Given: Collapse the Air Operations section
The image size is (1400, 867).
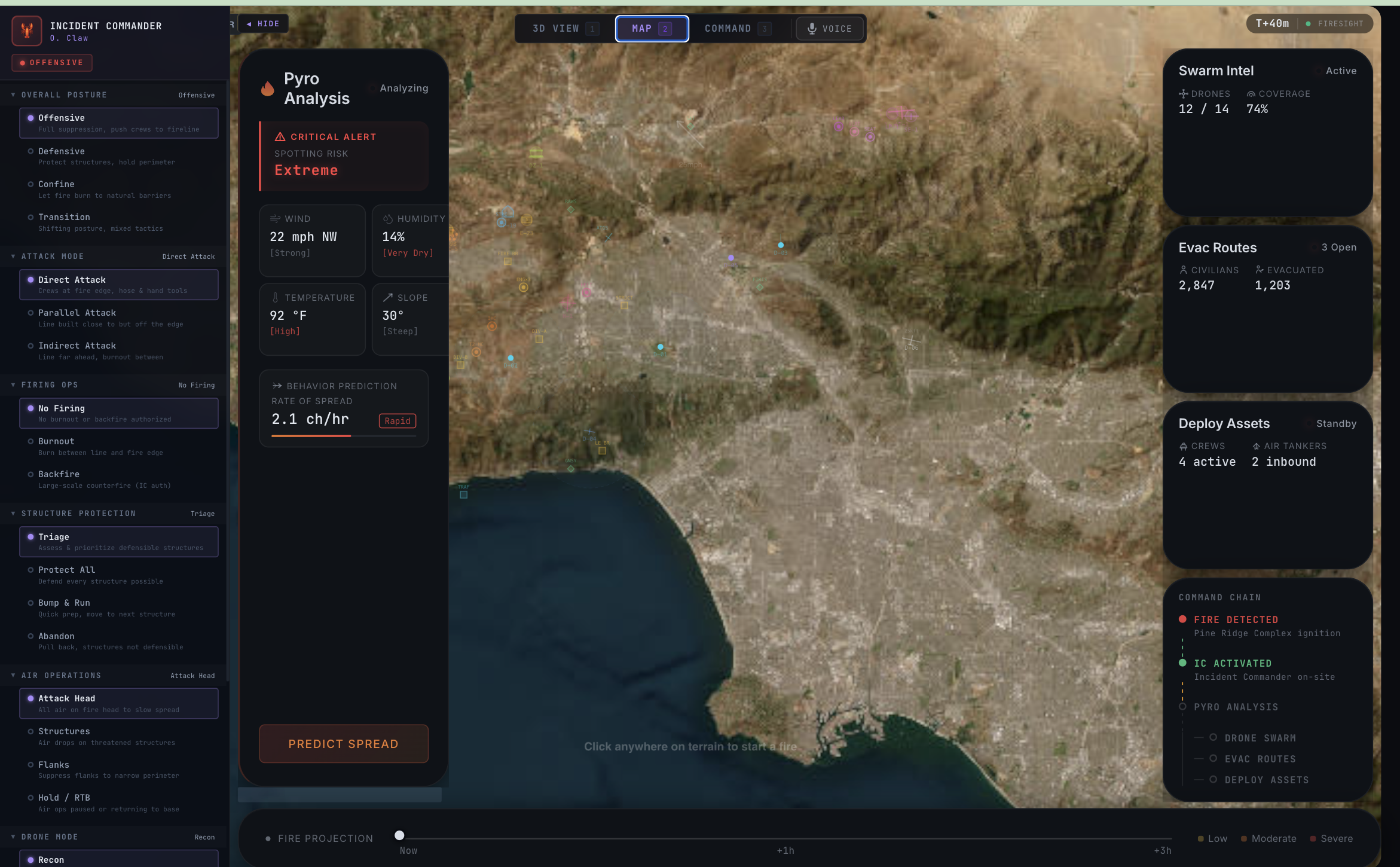Looking at the screenshot, I should (13, 676).
